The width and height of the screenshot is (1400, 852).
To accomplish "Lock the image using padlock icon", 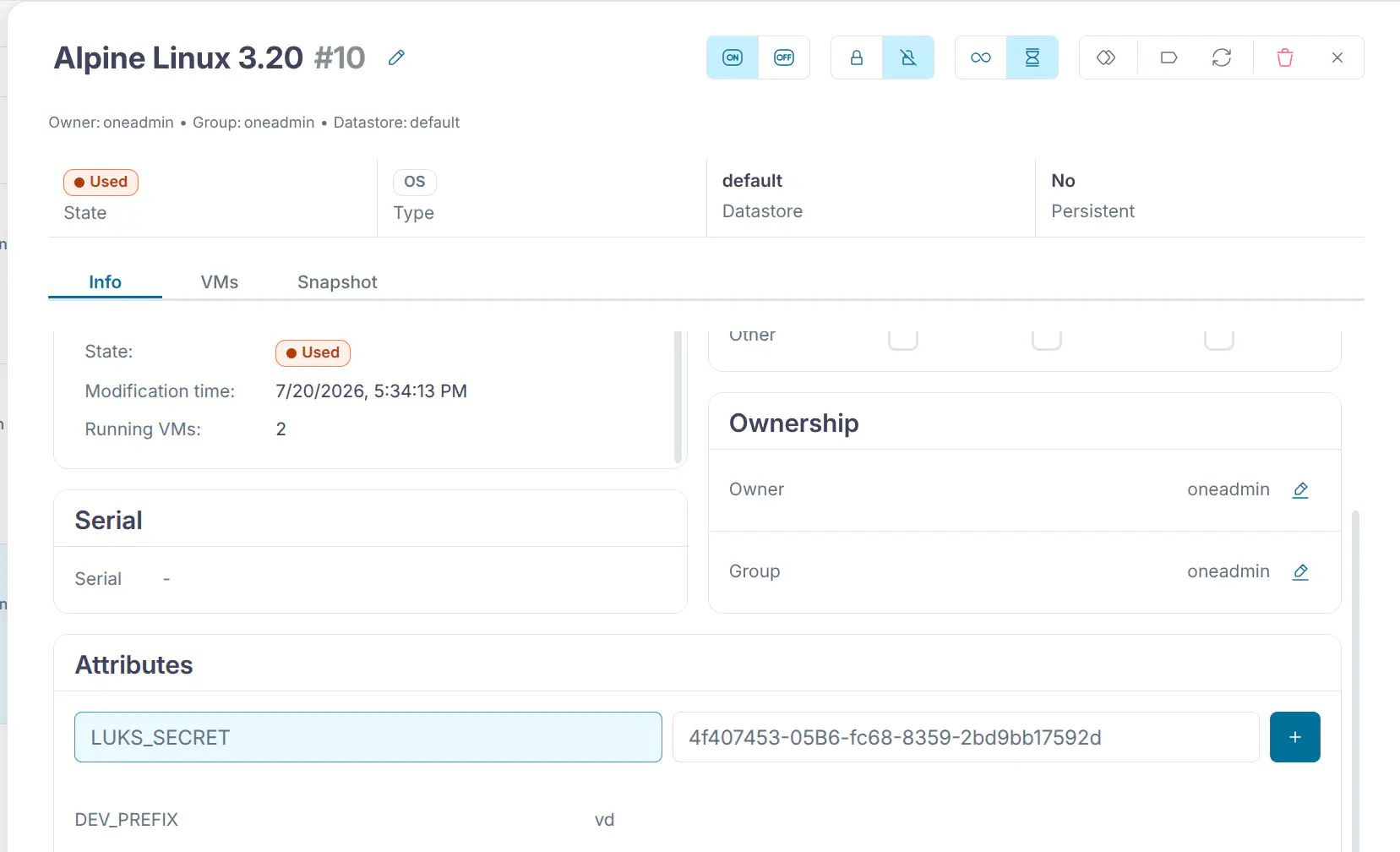I will 857,57.
